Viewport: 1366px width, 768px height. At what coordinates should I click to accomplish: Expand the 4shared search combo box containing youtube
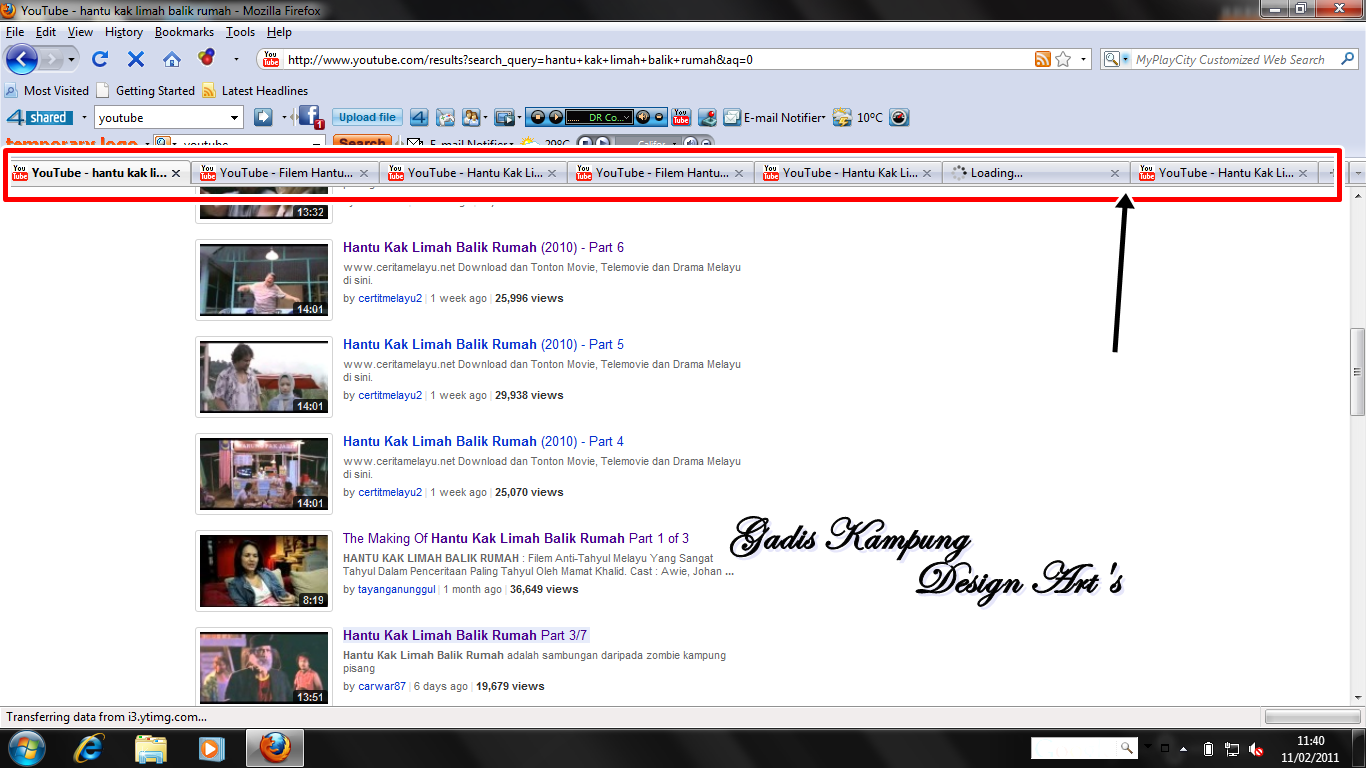click(x=235, y=118)
